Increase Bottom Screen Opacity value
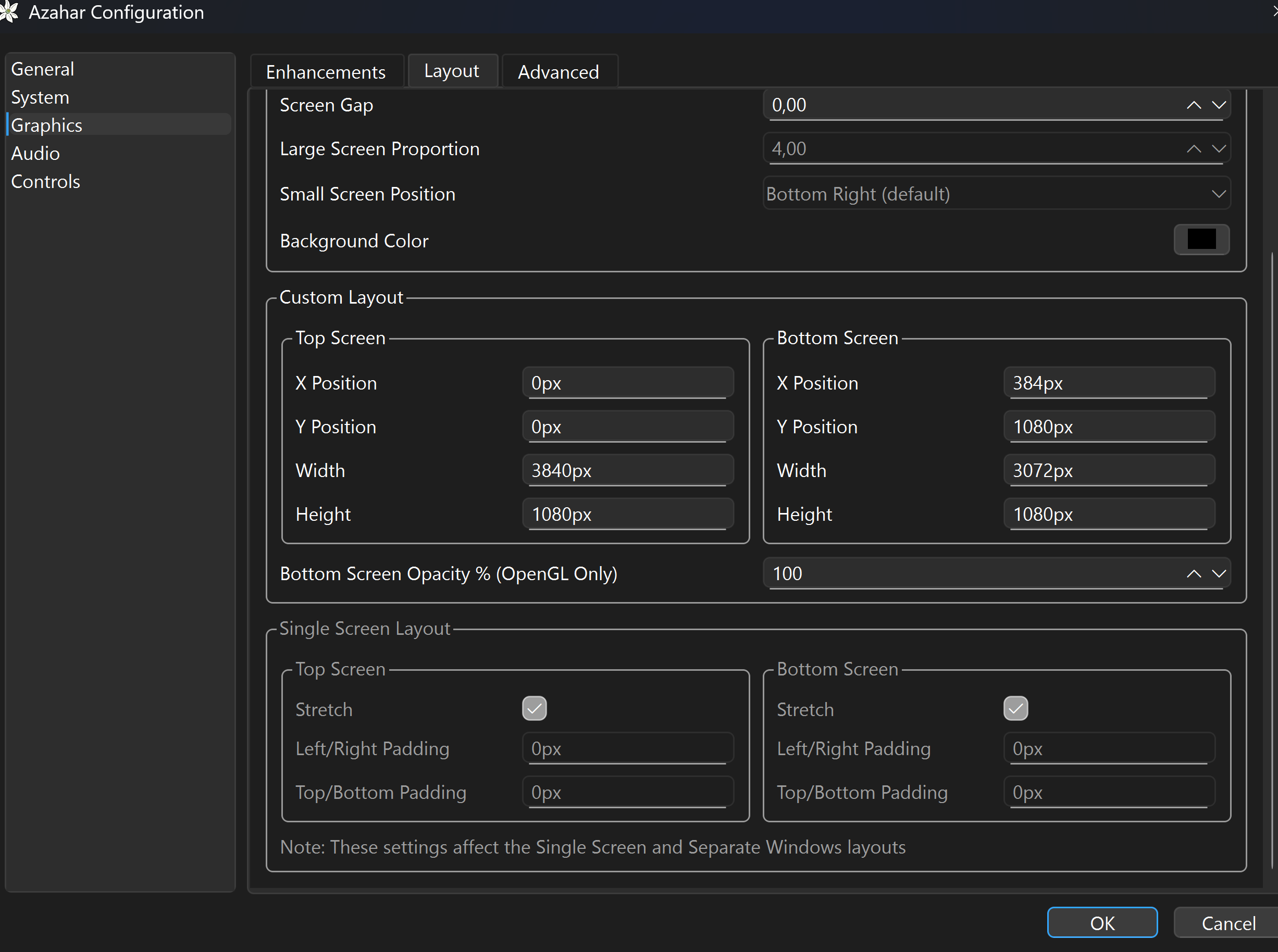The width and height of the screenshot is (1278, 952). point(1193,573)
